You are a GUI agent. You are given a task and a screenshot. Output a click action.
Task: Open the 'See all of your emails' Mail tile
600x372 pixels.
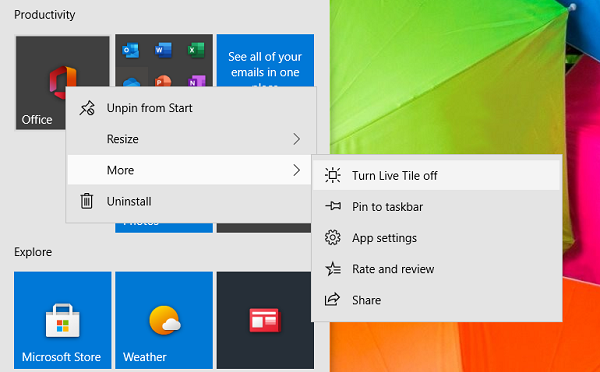(265, 60)
